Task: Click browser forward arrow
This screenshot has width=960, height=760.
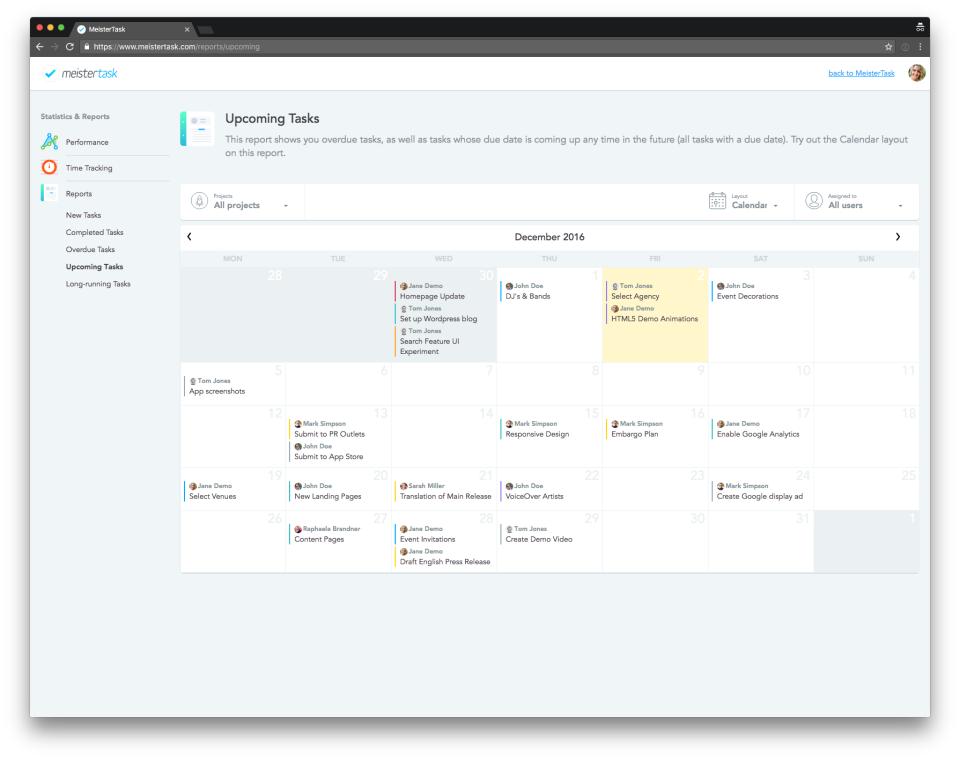Action: [54, 47]
